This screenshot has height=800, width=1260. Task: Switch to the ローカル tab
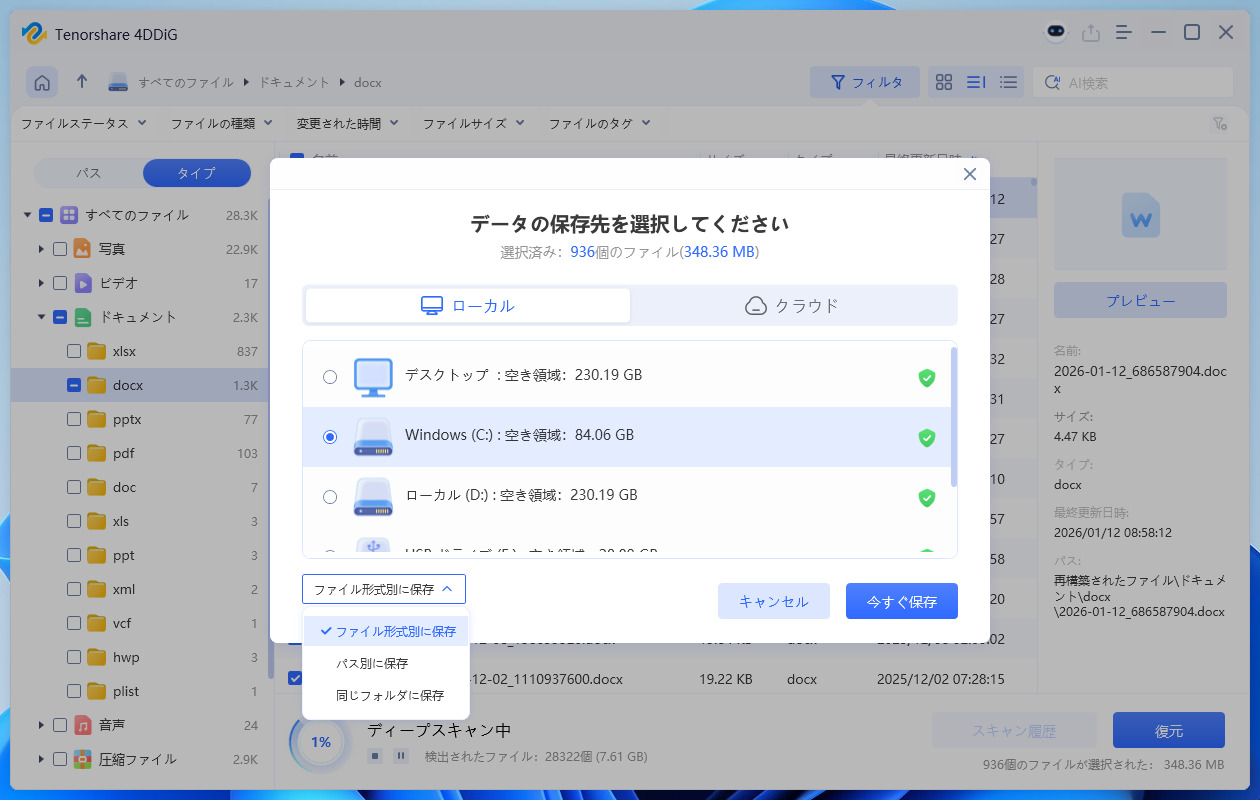click(468, 306)
